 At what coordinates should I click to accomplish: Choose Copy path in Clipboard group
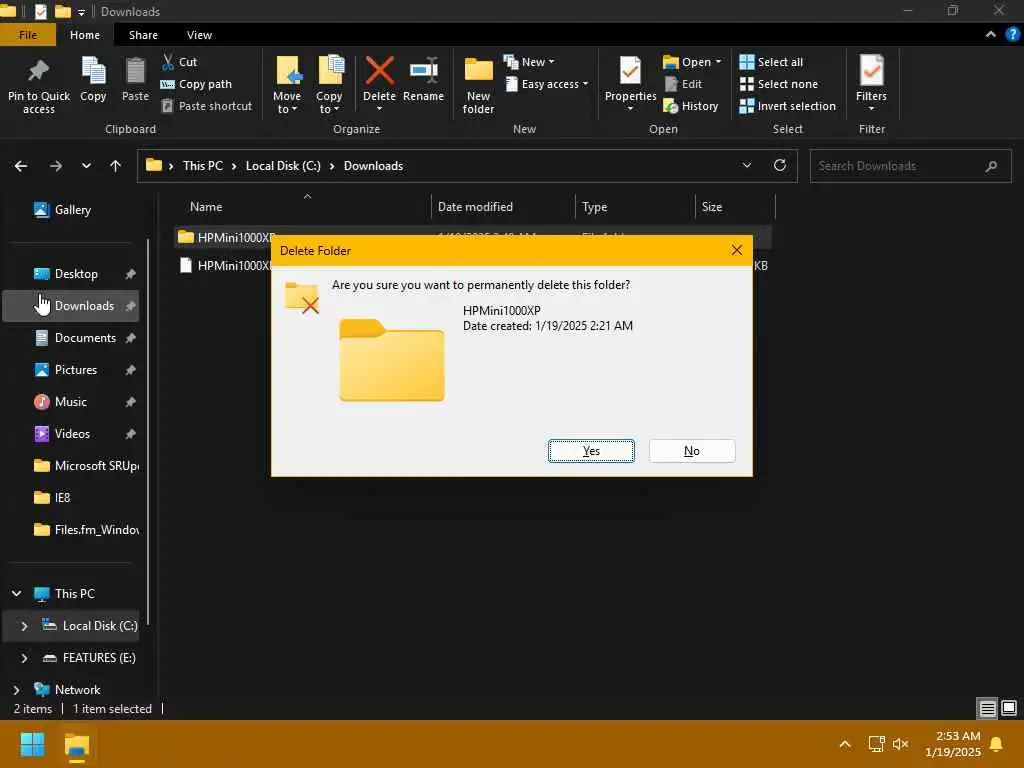click(197, 84)
